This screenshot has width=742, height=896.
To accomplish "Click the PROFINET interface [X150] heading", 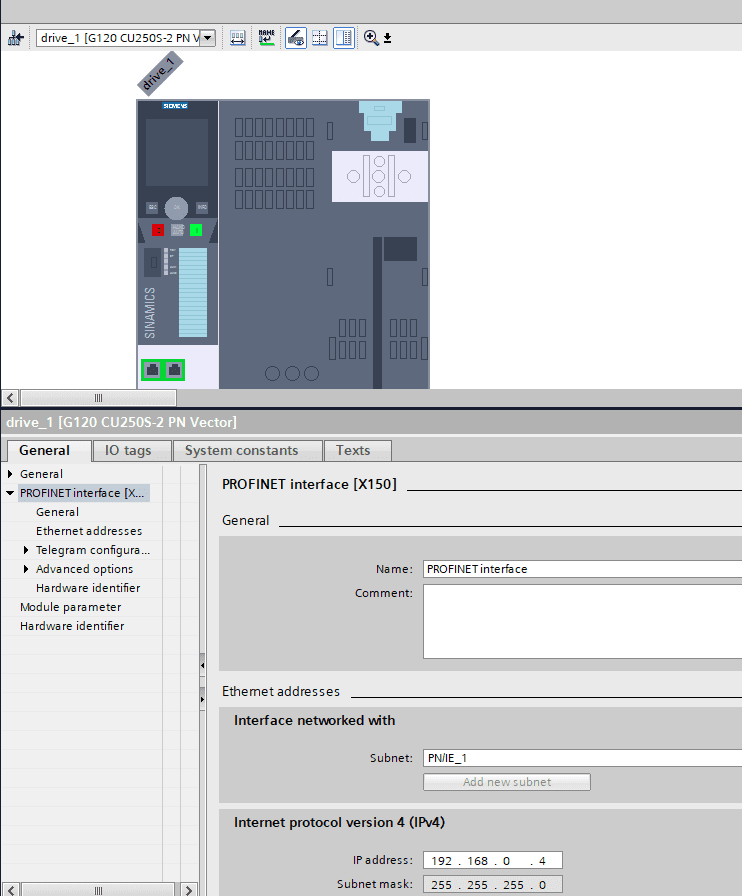I will [x=309, y=484].
